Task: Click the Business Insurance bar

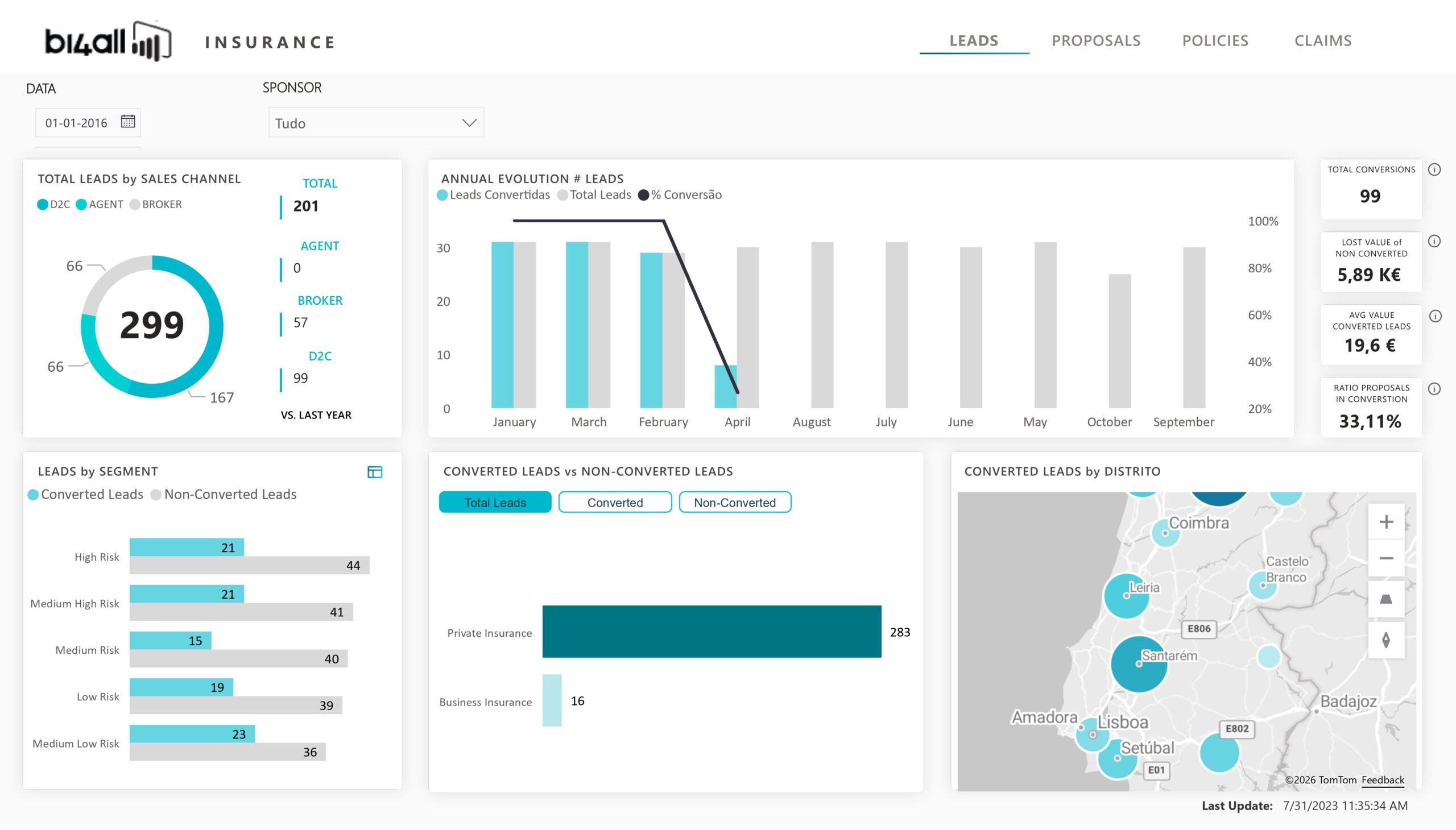Action: 552,700
